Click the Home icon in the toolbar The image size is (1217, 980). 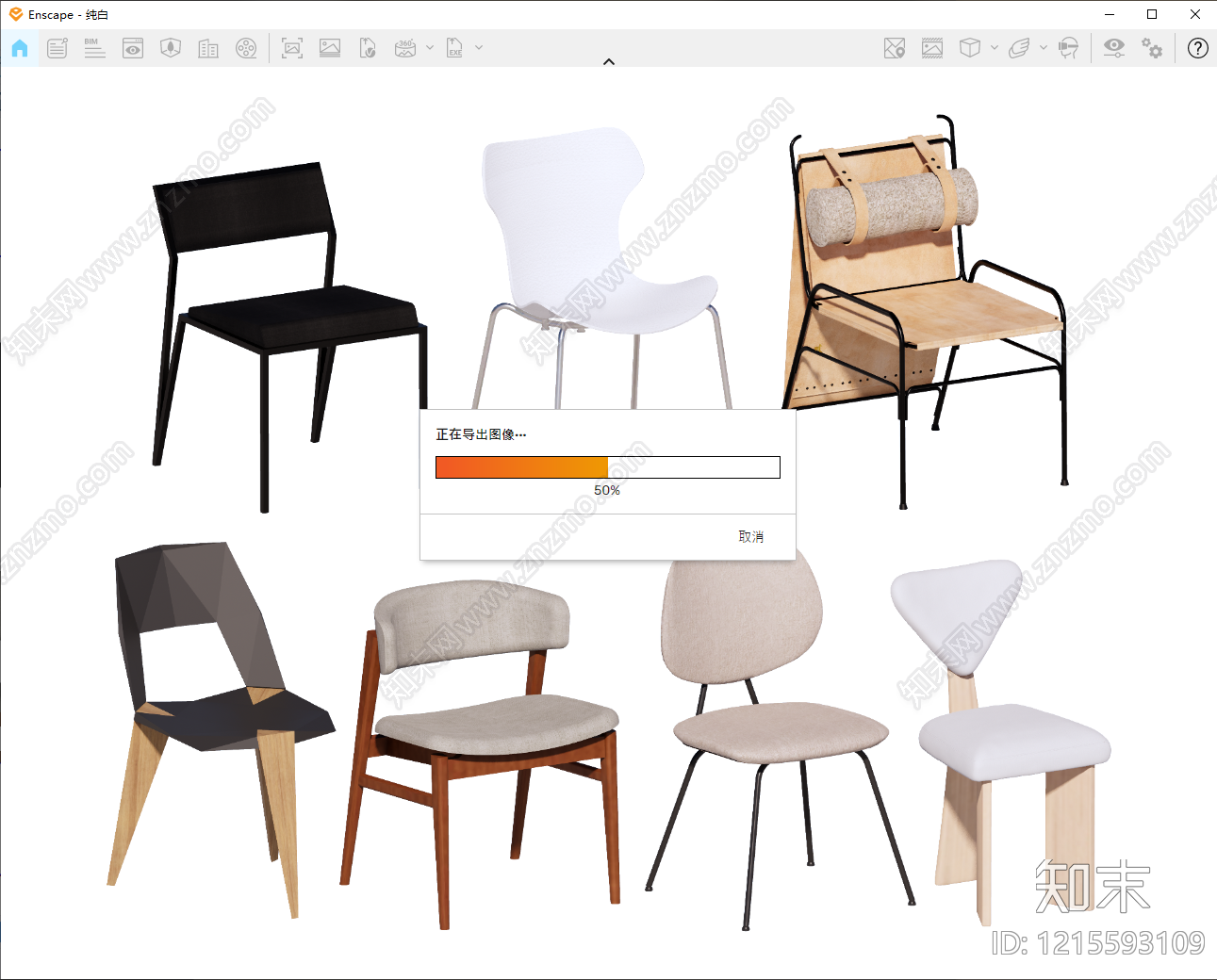click(20, 48)
